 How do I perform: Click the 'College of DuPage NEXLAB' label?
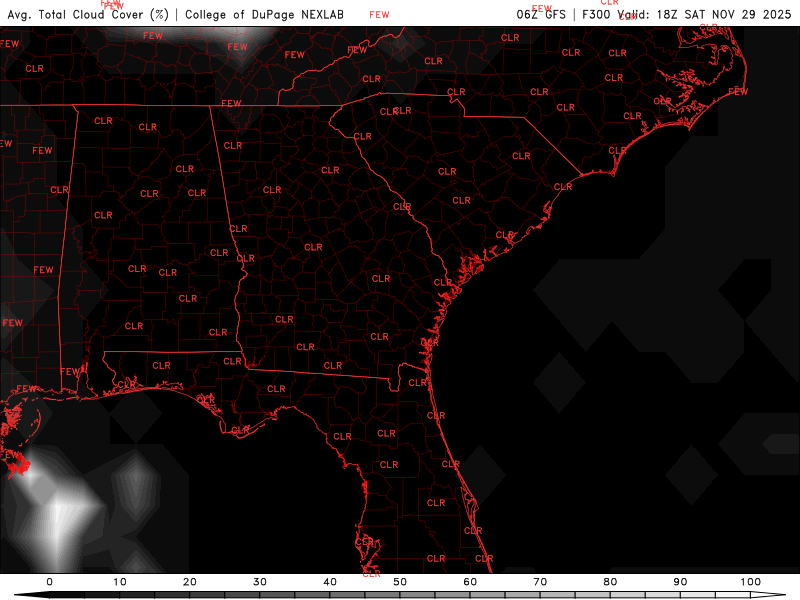[x=264, y=14]
